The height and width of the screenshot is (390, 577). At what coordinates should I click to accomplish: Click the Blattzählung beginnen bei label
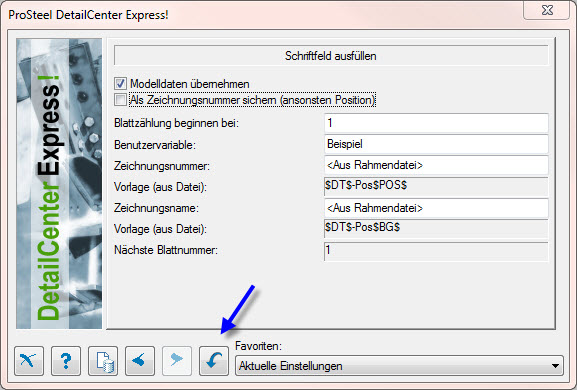point(177,123)
